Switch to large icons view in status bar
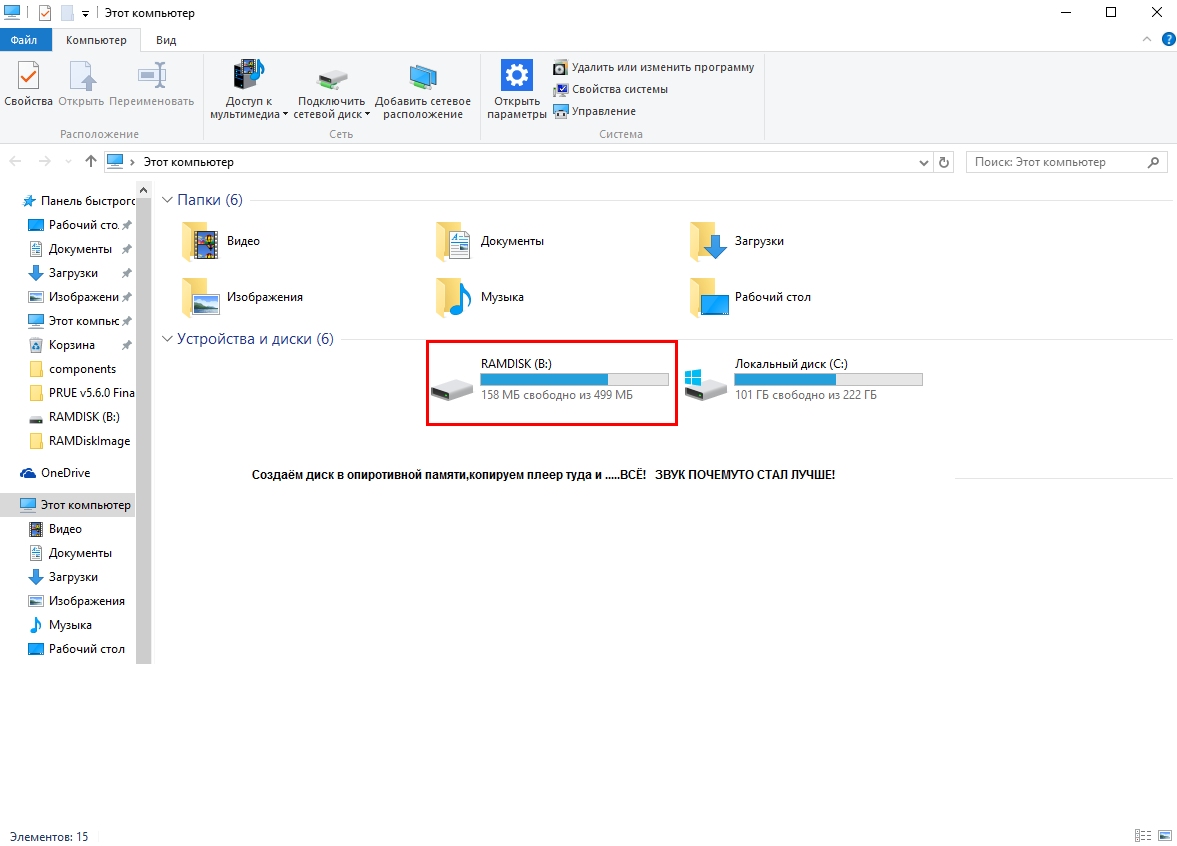Image resolution: width=1177 pixels, height=846 pixels. (x=1165, y=835)
